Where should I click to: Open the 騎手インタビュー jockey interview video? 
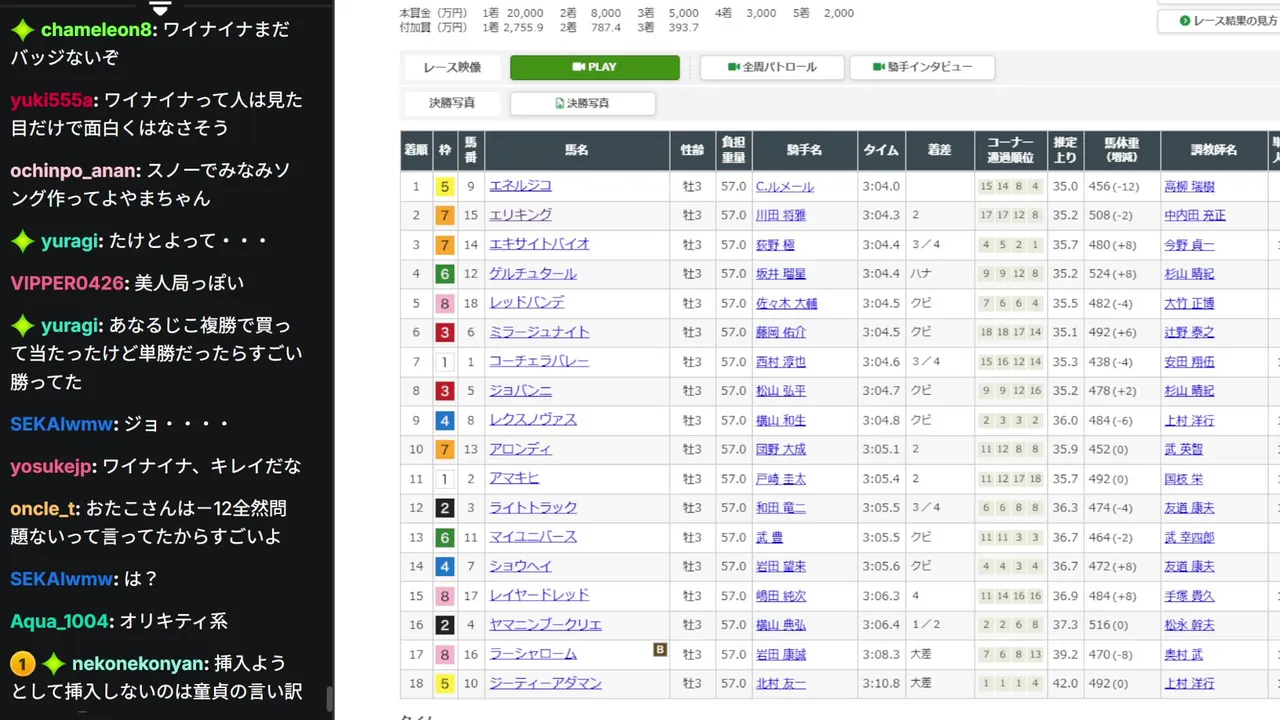[x=922, y=67]
